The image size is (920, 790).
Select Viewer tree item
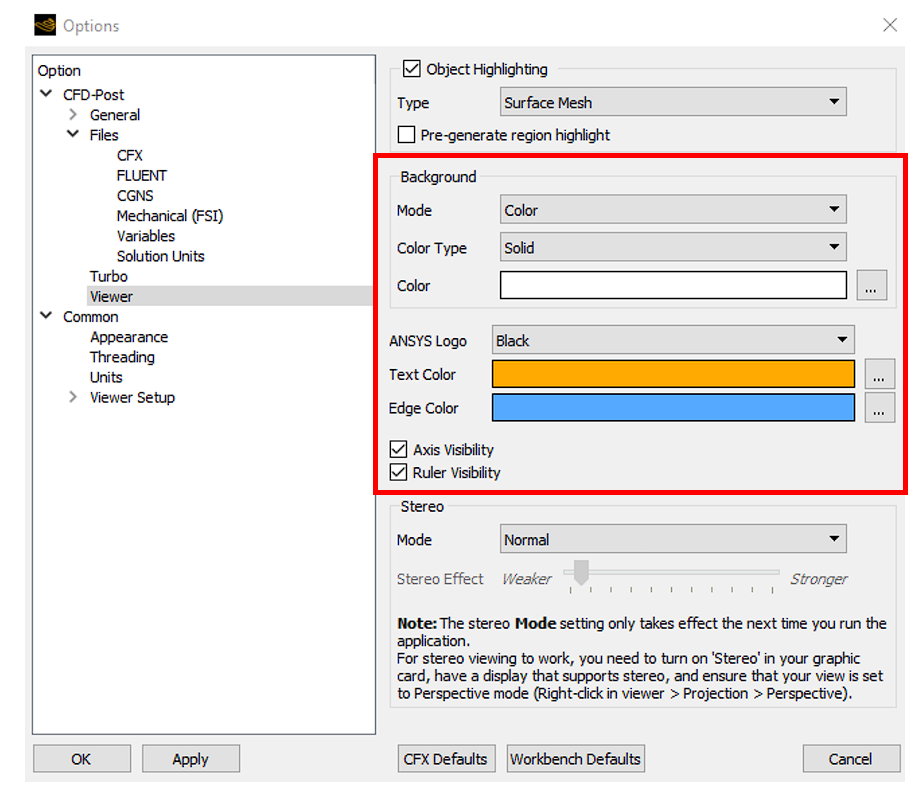pos(111,296)
